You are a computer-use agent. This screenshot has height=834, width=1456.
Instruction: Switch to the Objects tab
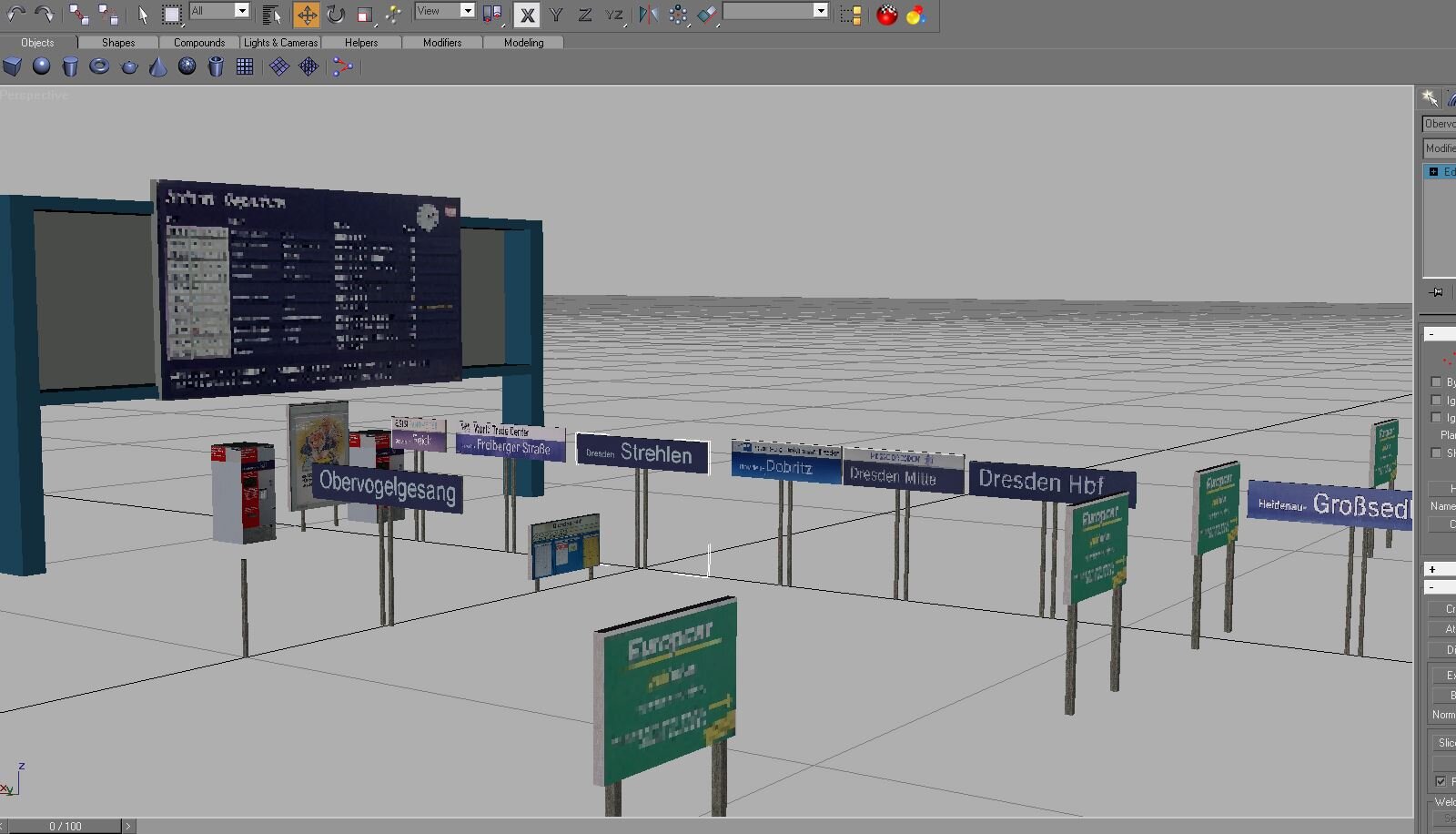pos(38,43)
